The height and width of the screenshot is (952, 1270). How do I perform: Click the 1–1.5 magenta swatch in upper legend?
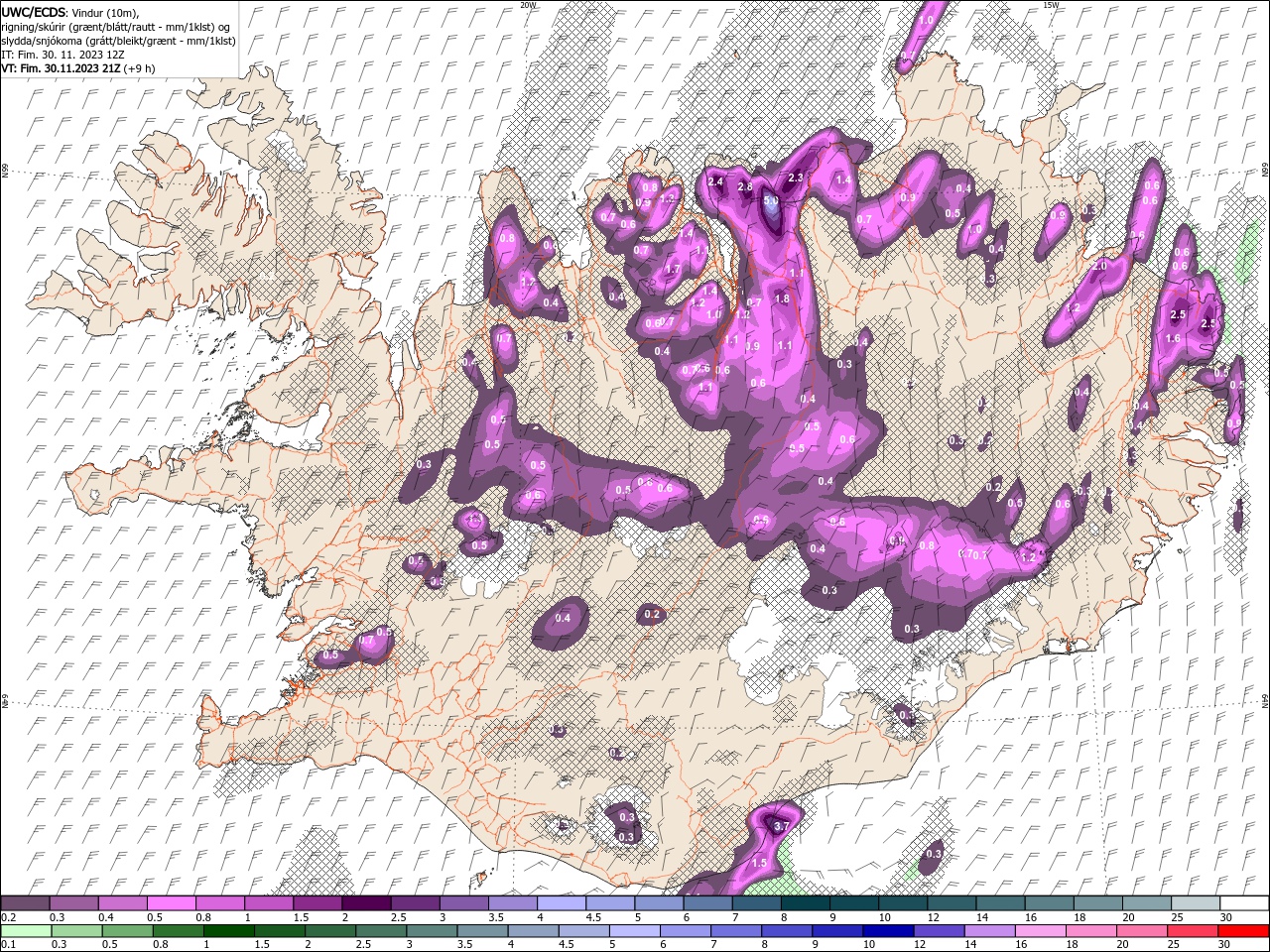268,903
